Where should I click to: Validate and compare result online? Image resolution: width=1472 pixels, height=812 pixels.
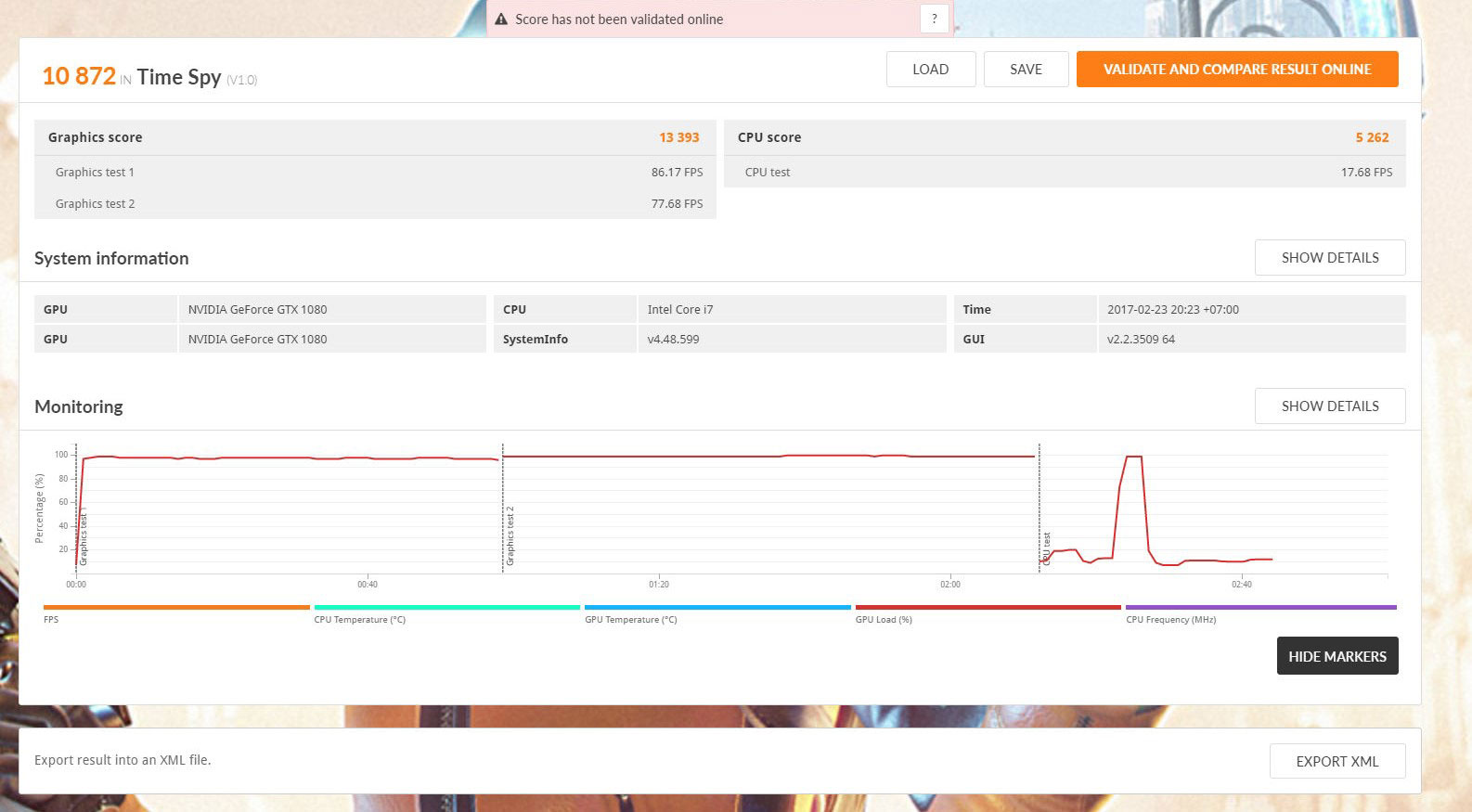[1236, 70]
